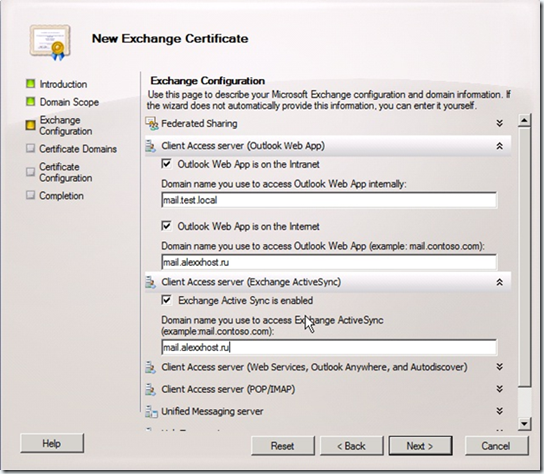Expand the Federated Sharing section chevron

pyautogui.click(x=500, y=123)
